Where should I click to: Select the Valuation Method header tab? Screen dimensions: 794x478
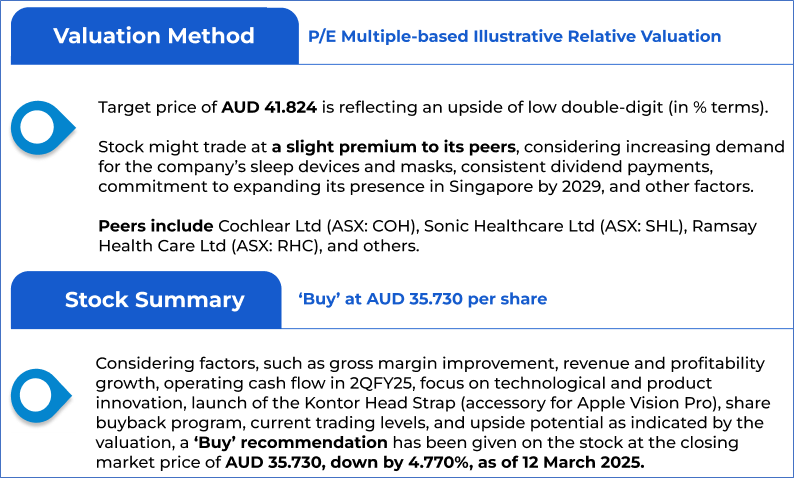point(154,37)
